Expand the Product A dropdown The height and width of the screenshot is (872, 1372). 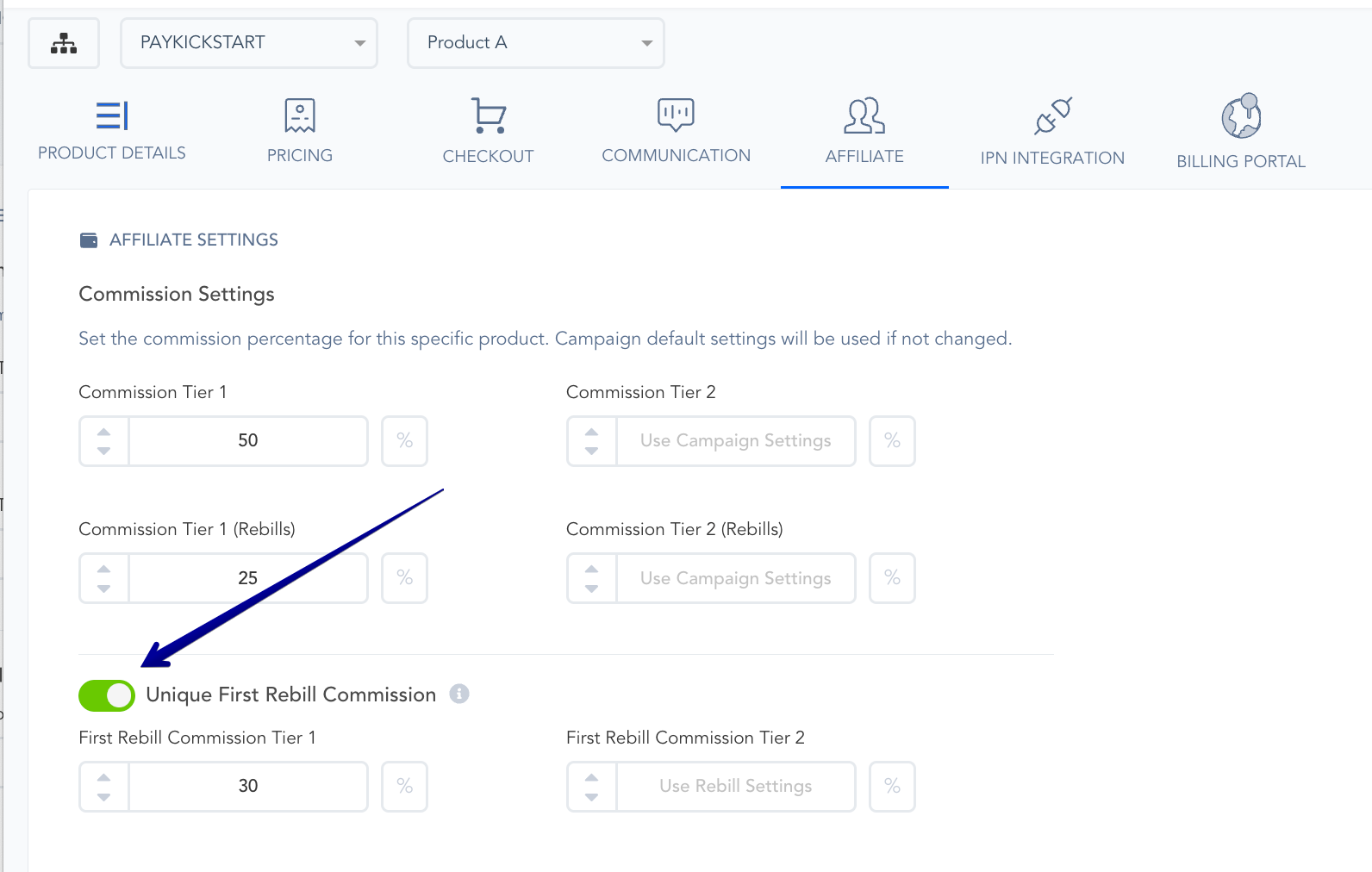pos(536,43)
